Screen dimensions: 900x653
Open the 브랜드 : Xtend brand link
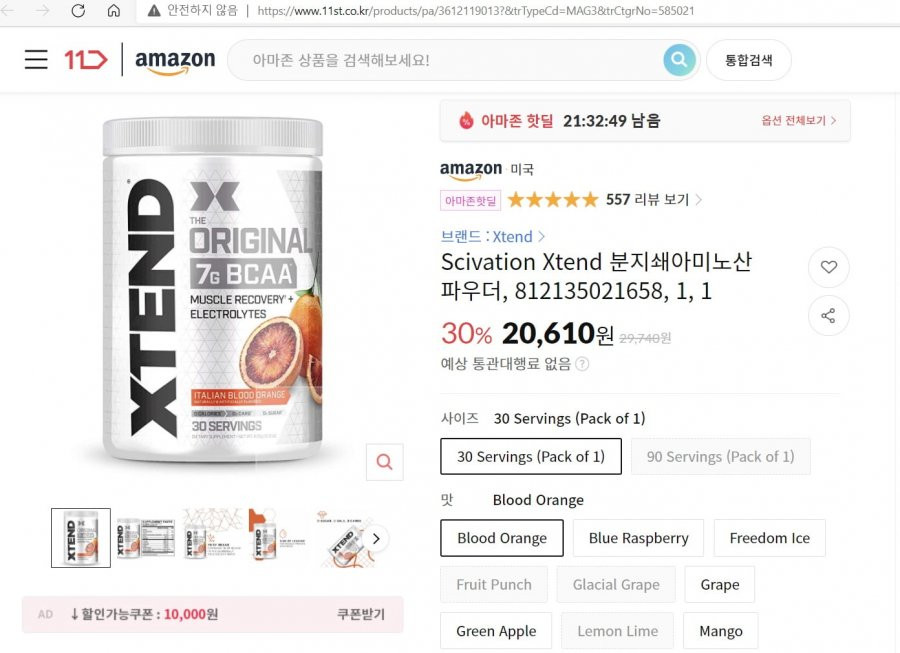pyautogui.click(x=492, y=236)
